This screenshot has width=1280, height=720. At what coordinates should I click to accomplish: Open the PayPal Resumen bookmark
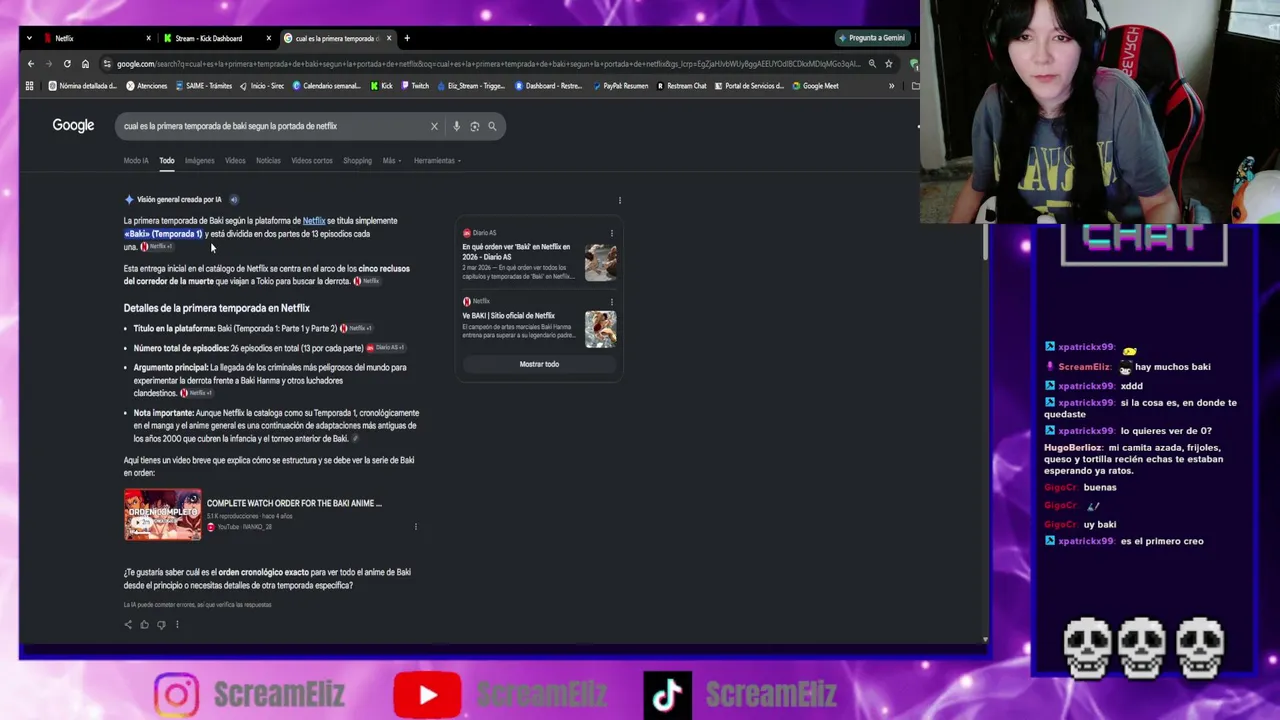[620, 86]
